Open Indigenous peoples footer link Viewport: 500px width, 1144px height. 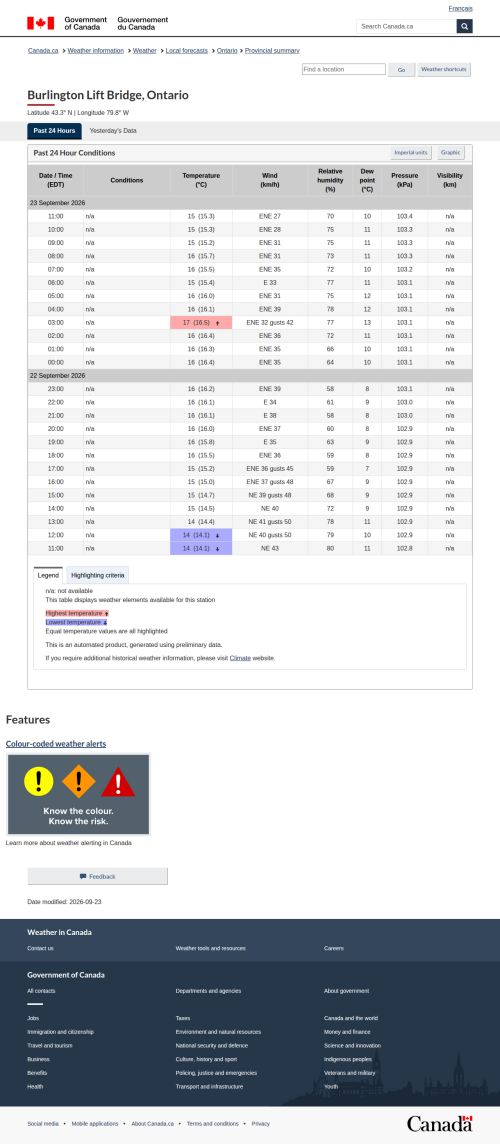pos(348,1059)
